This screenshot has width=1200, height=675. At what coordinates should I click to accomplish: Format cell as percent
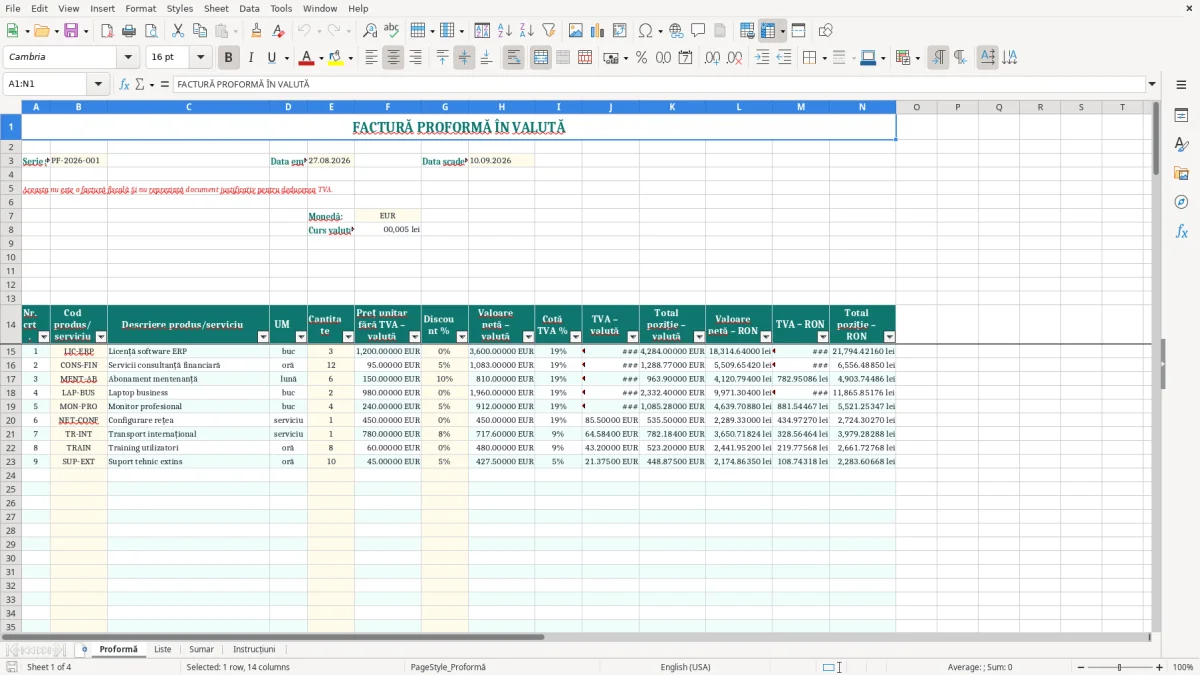pos(642,58)
